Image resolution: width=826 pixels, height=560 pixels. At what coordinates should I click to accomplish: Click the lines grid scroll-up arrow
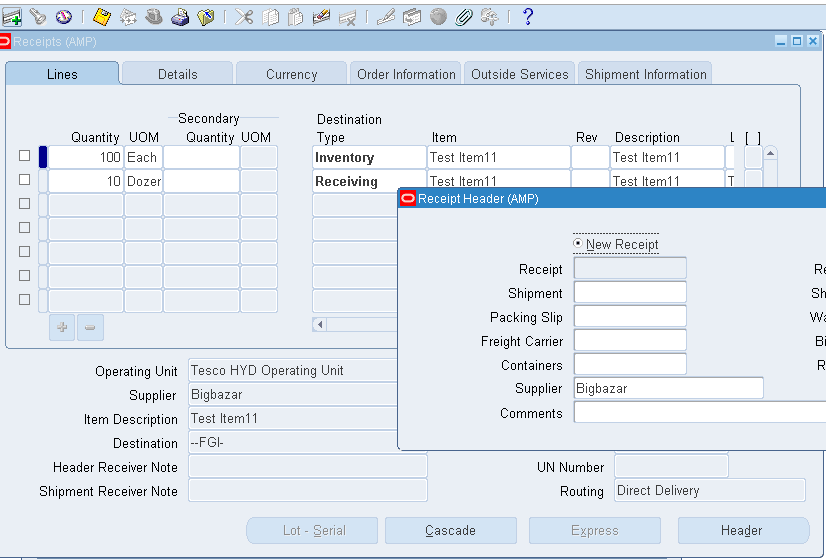[770, 153]
